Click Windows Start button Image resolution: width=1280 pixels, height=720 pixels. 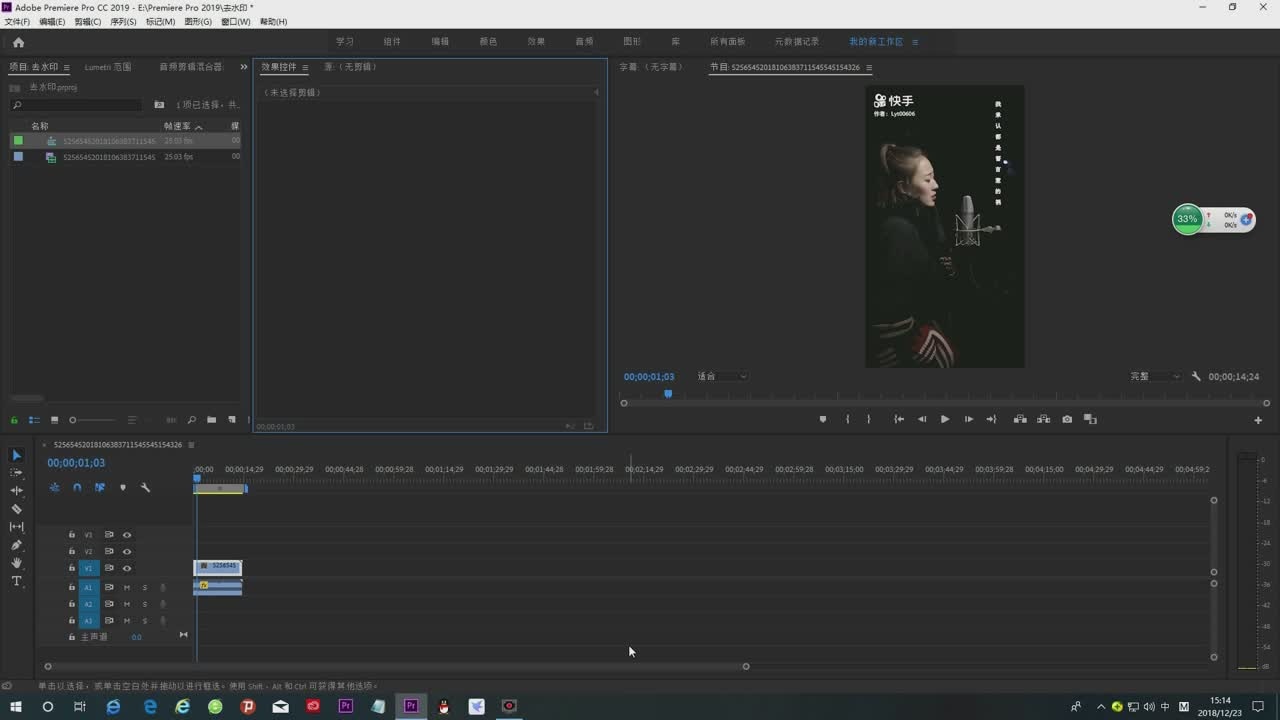tap(16, 706)
